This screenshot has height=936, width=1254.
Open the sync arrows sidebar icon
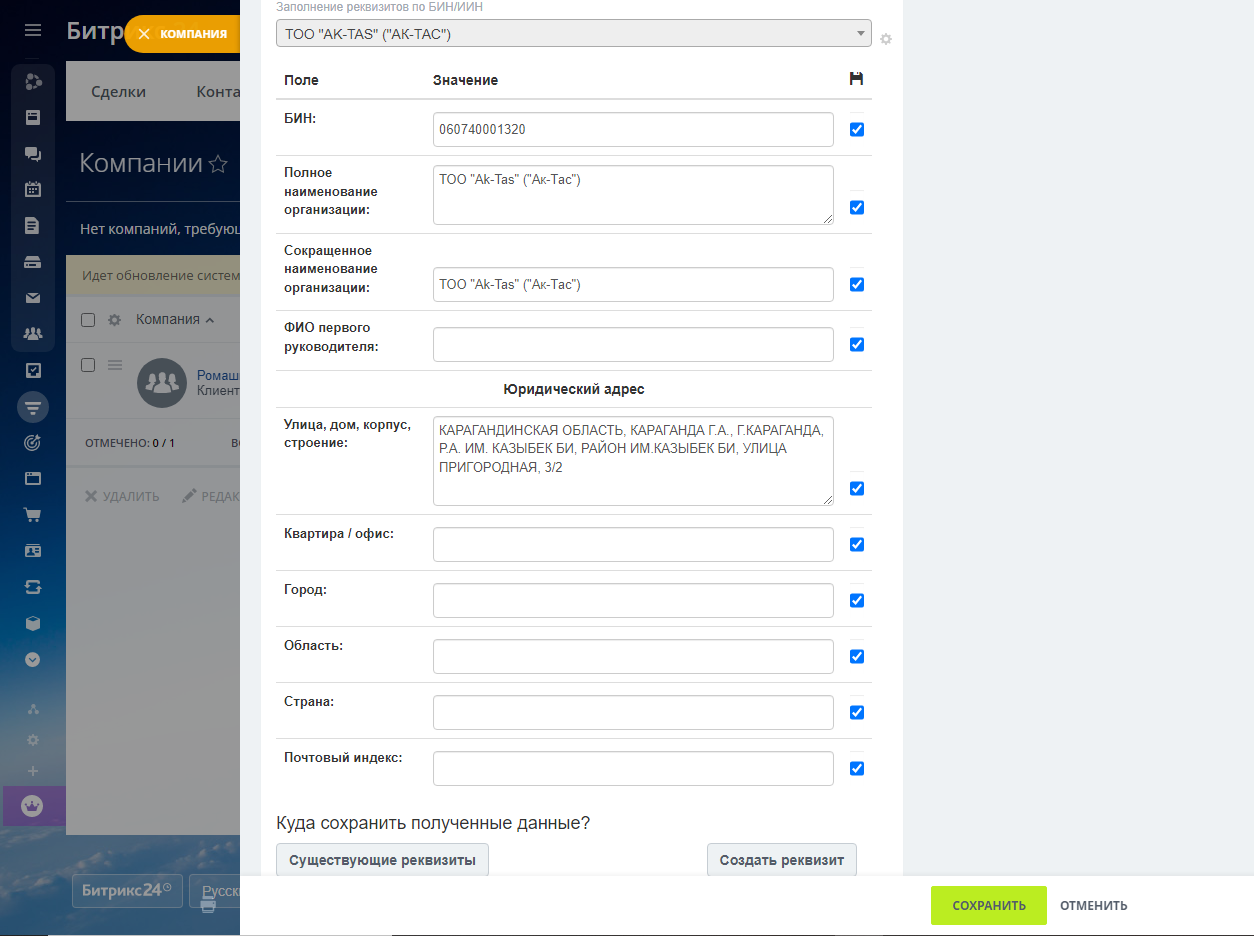point(33,587)
